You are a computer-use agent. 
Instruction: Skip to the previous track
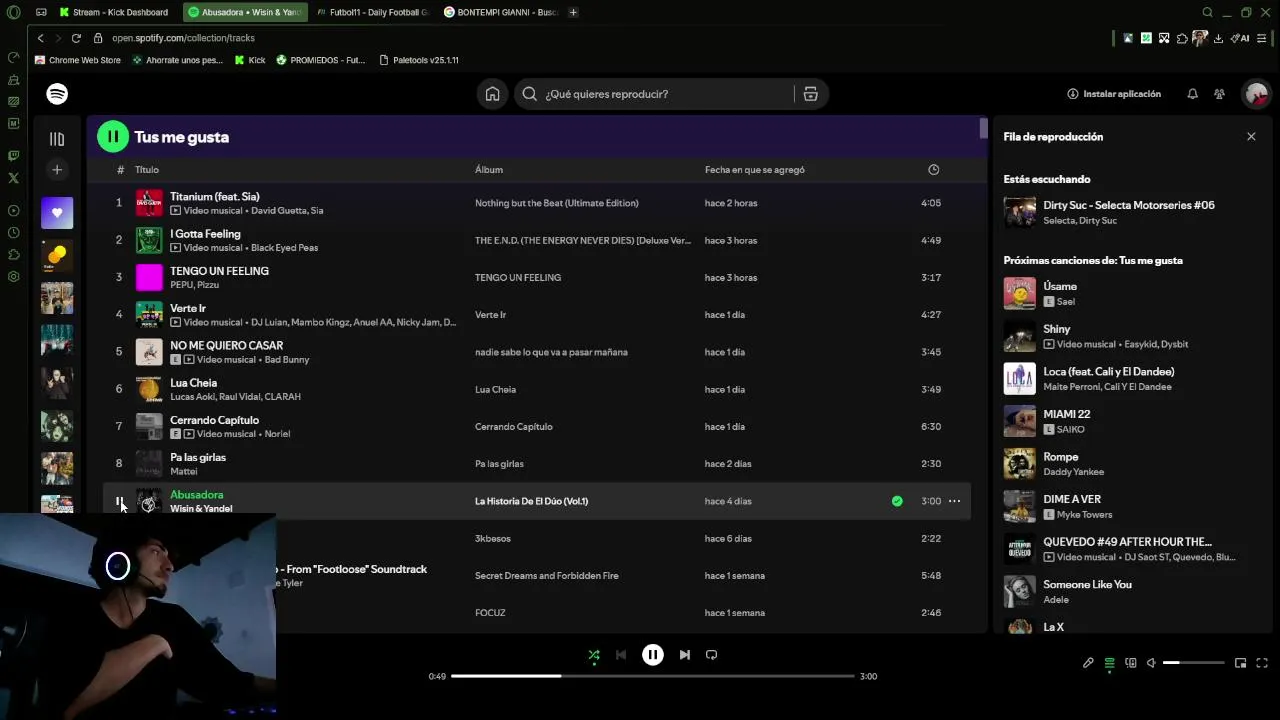click(x=621, y=655)
